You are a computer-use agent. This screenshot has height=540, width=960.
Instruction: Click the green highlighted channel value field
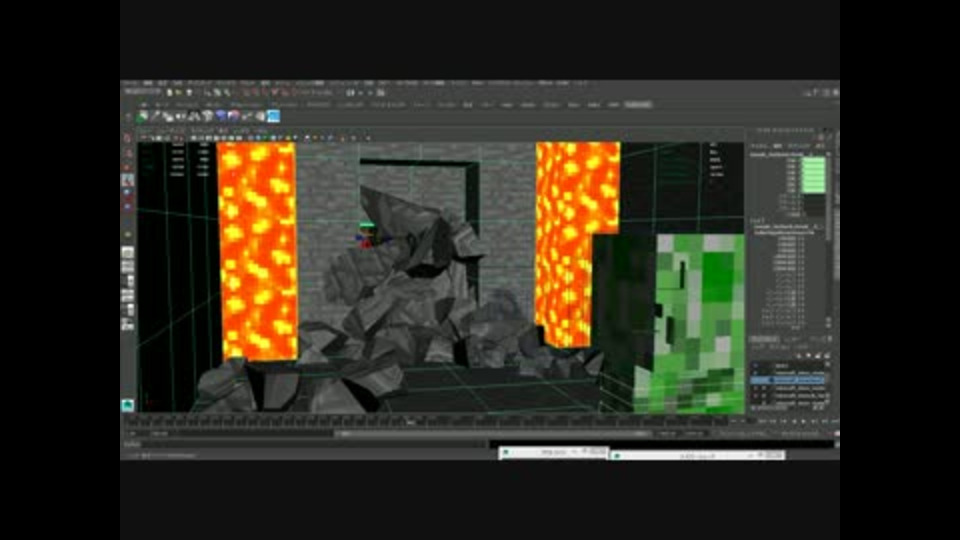814,175
